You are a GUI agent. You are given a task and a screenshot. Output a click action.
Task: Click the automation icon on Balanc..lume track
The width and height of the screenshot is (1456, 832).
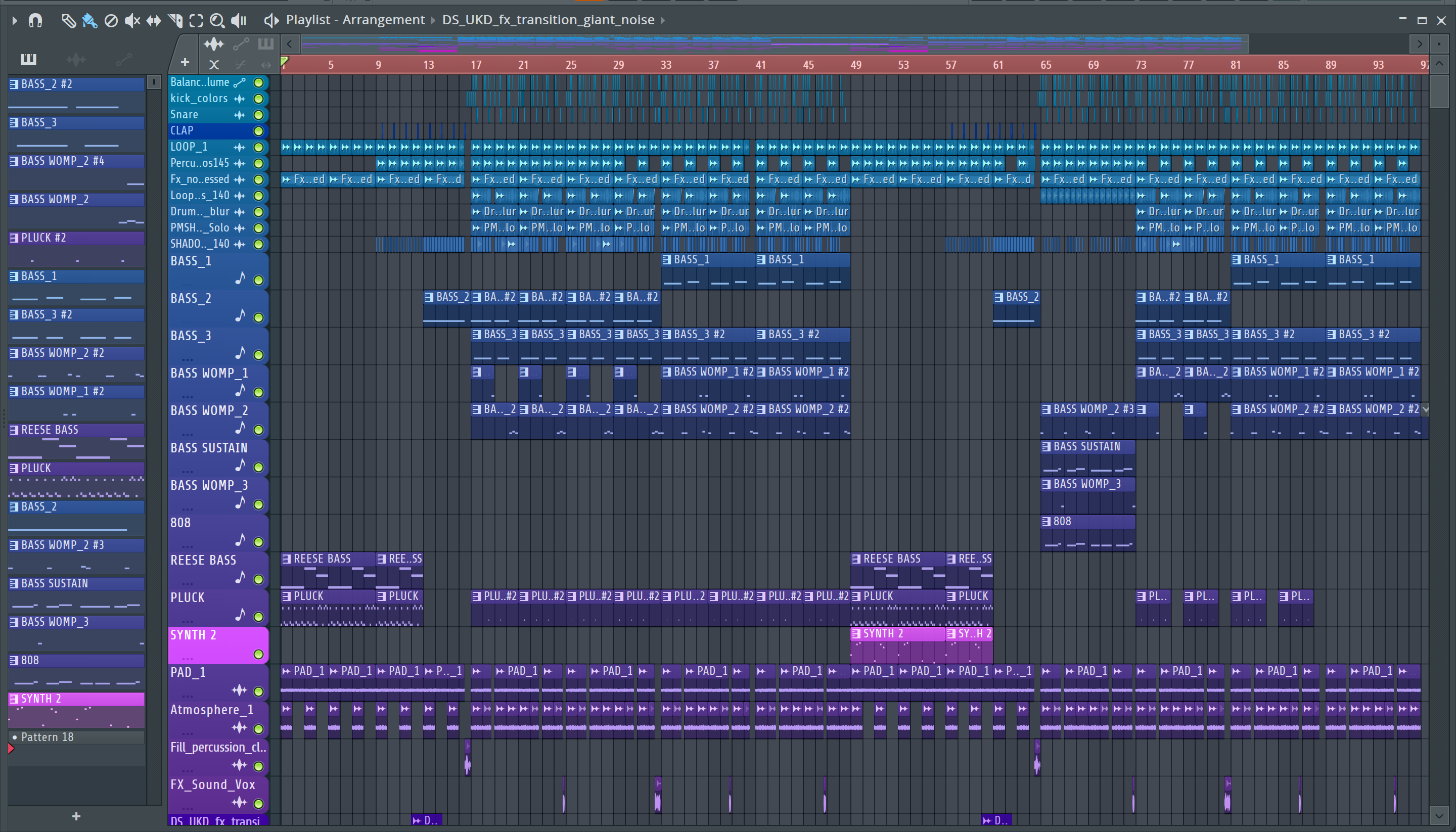pyautogui.click(x=240, y=83)
